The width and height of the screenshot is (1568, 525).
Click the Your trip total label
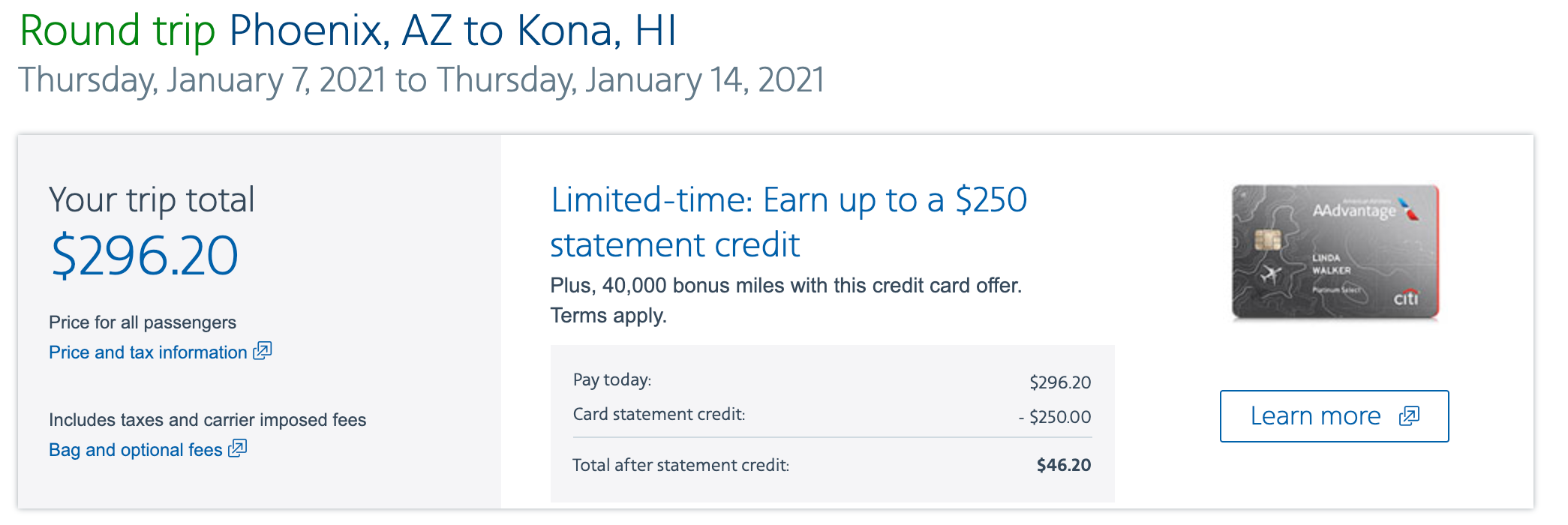click(x=152, y=200)
